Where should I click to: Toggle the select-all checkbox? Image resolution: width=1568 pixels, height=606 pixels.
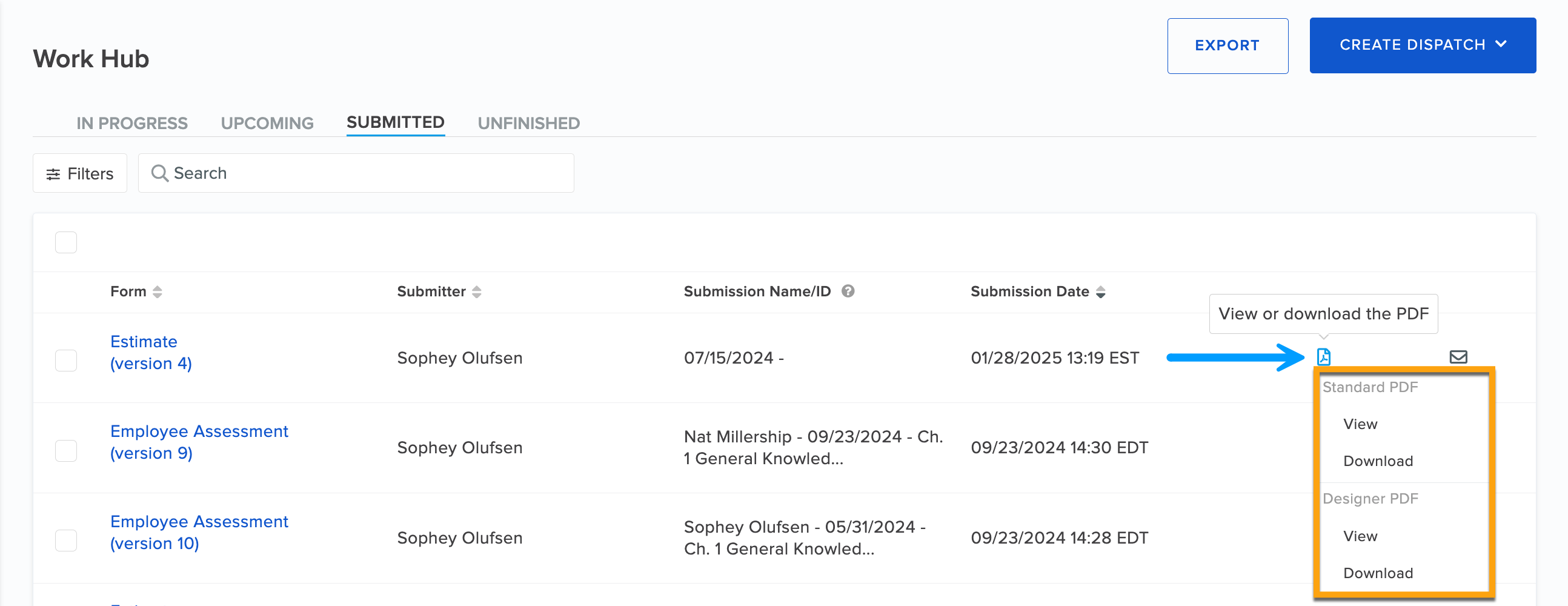(66, 242)
